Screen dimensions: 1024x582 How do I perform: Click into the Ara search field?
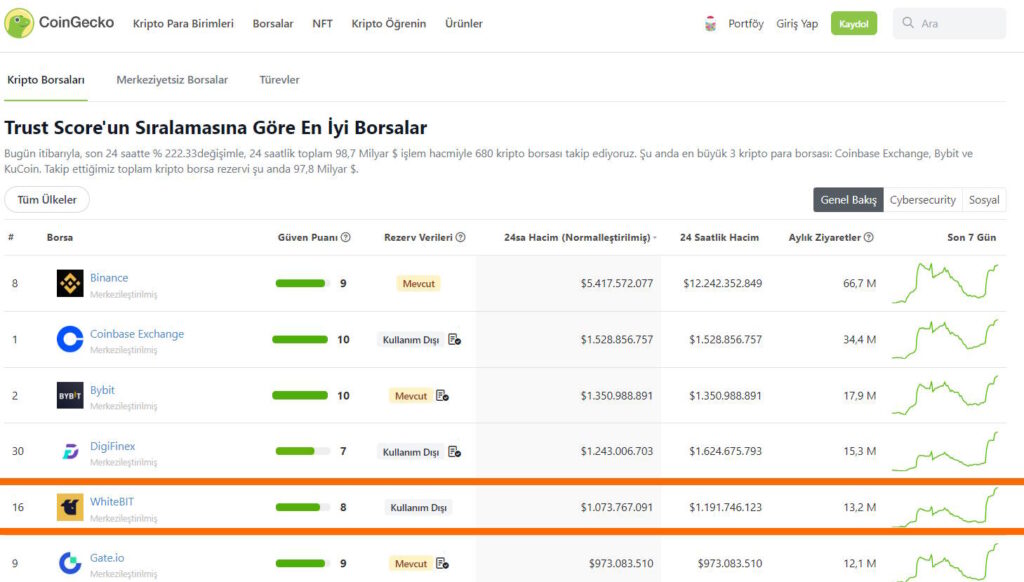point(950,24)
